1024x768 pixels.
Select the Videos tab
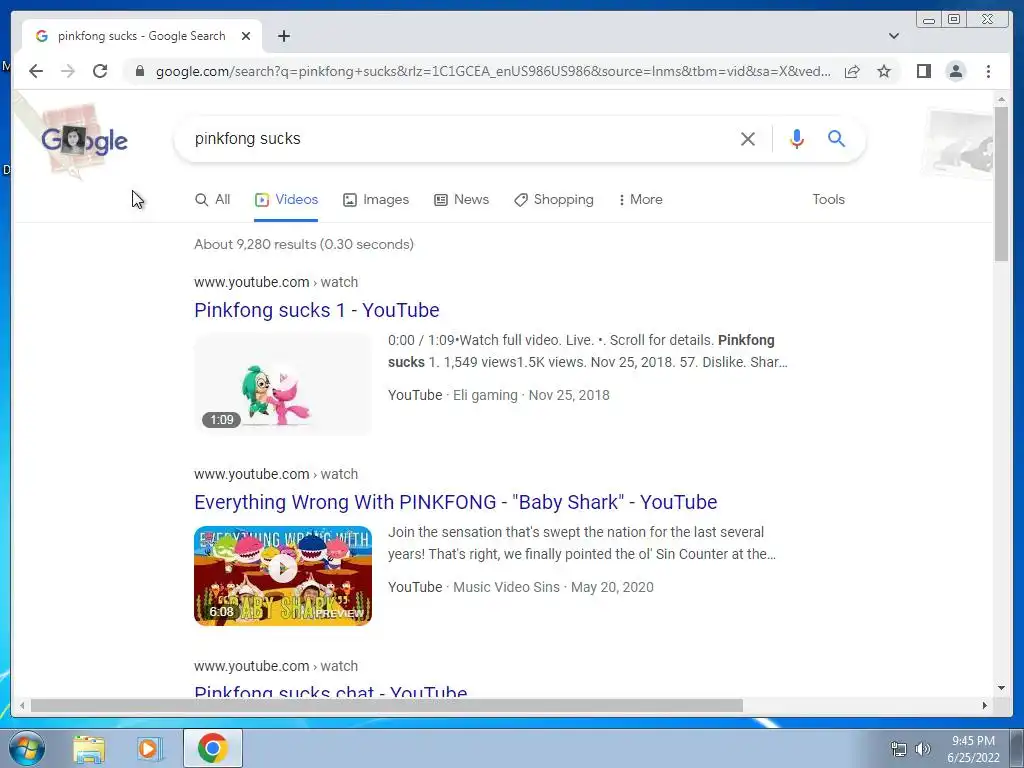click(286, 200)
